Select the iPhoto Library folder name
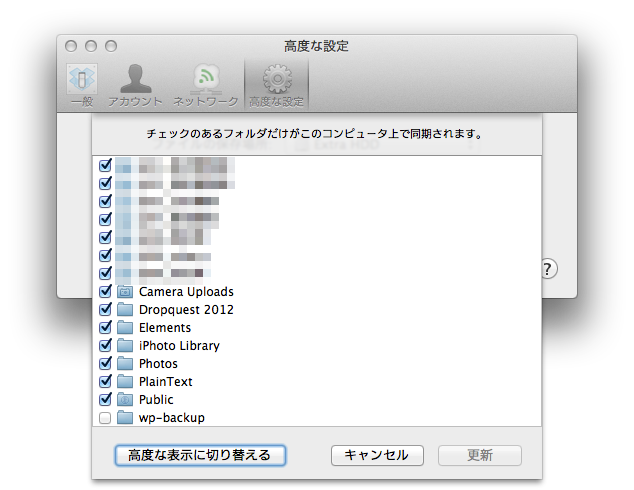 tap(179, 346)
